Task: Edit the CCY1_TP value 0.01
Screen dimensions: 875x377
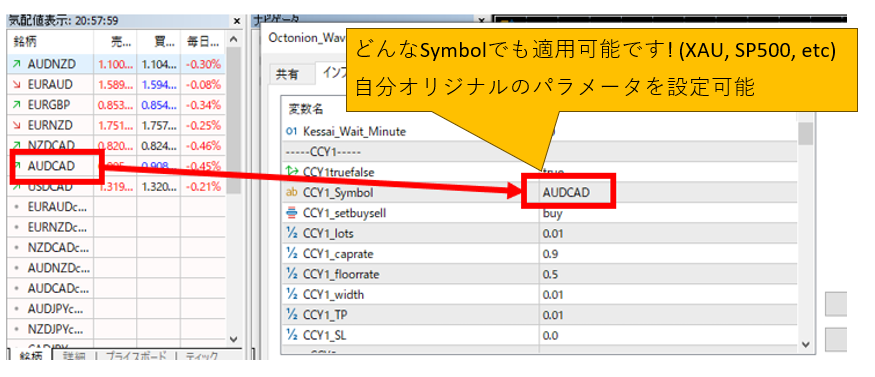Action: coord(669,315)
